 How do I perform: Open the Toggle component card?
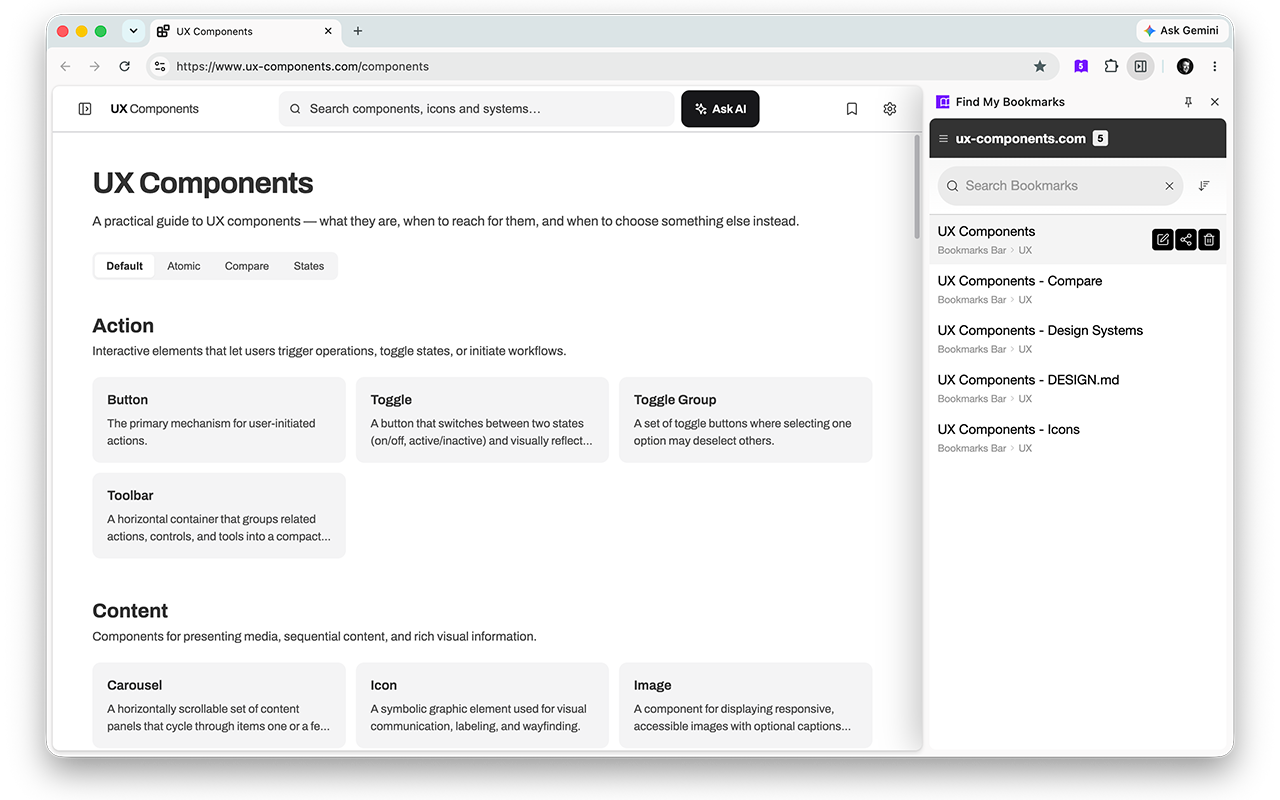(x=482, y=420)
